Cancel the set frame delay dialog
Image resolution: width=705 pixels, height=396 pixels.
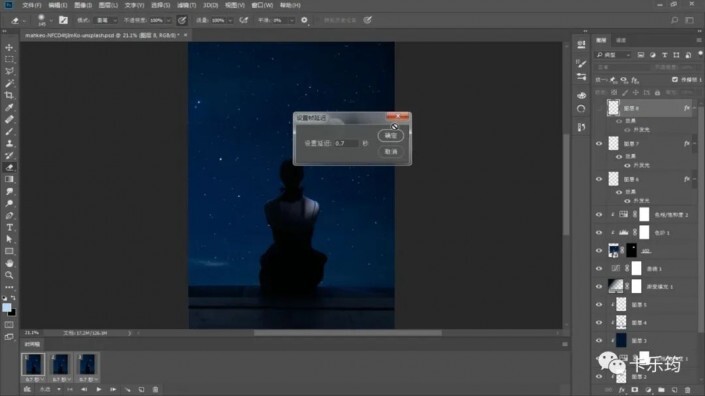click(391, 151)
